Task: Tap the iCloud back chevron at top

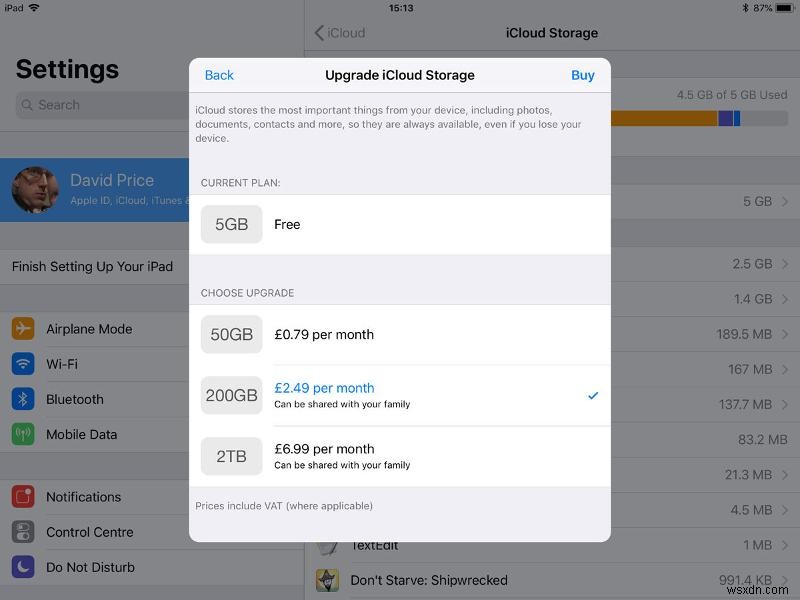Action: pyautogui.click(x=319, y=33)
